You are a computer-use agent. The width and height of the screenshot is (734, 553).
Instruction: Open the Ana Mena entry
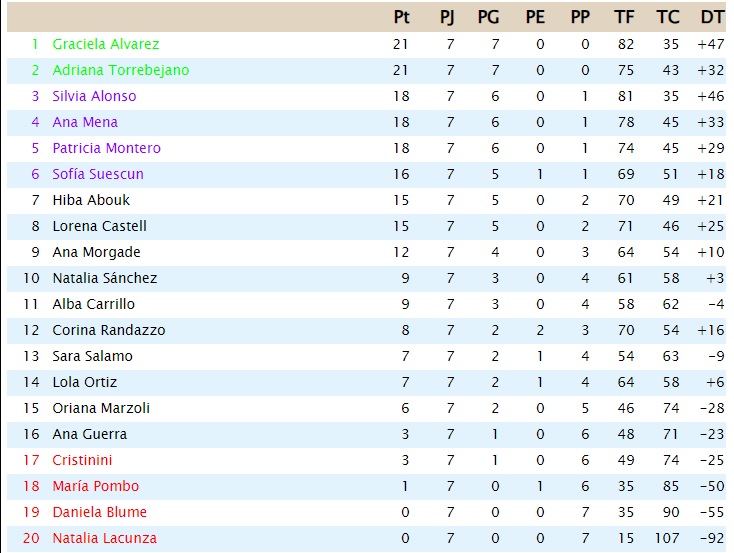point(85,122)
